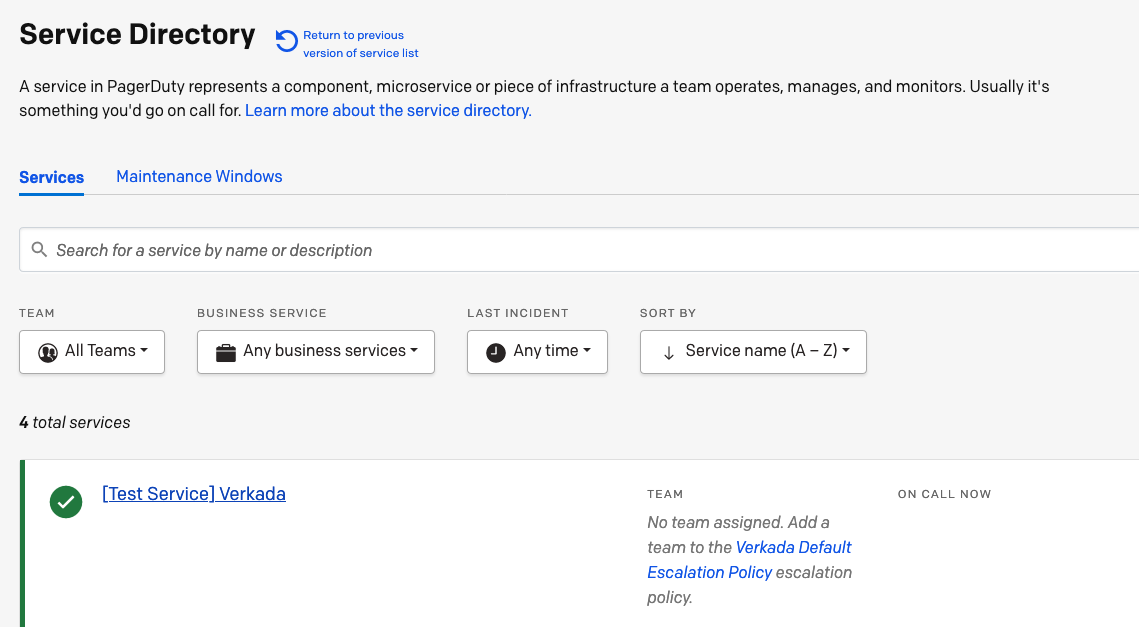1139x627 pixels.
Task: Click the green checkmark status icon
Action: click(x=66, y=502)
